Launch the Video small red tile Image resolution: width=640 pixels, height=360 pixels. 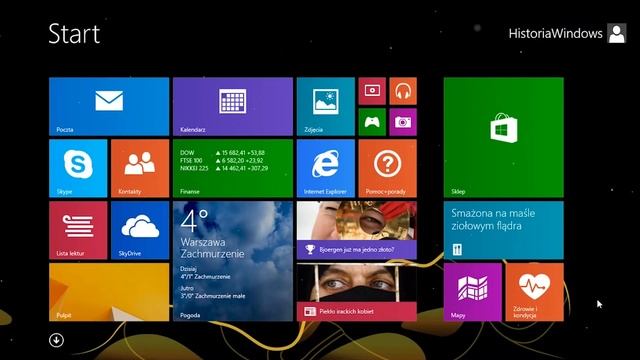tap(372, 91)
